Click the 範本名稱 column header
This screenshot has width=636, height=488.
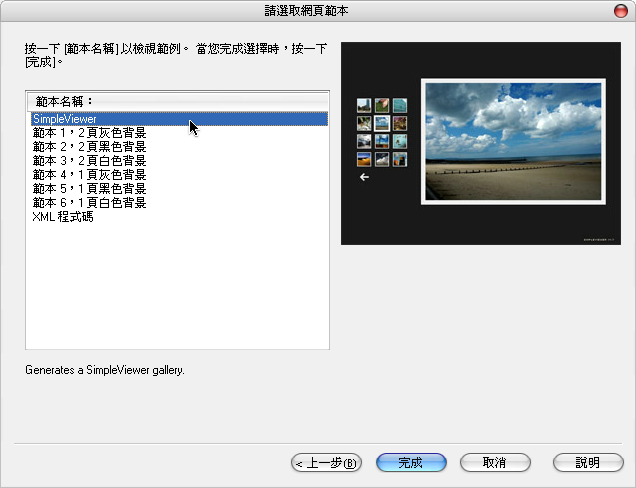tap(178, 101)
